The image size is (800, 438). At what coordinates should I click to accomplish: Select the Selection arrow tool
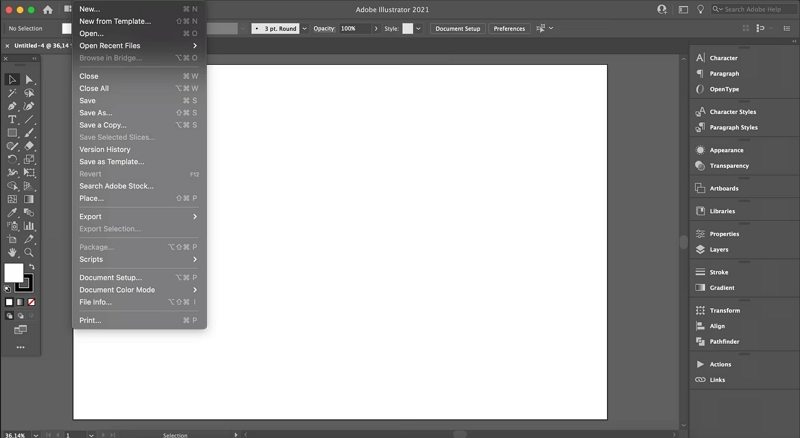coord(12,79)
